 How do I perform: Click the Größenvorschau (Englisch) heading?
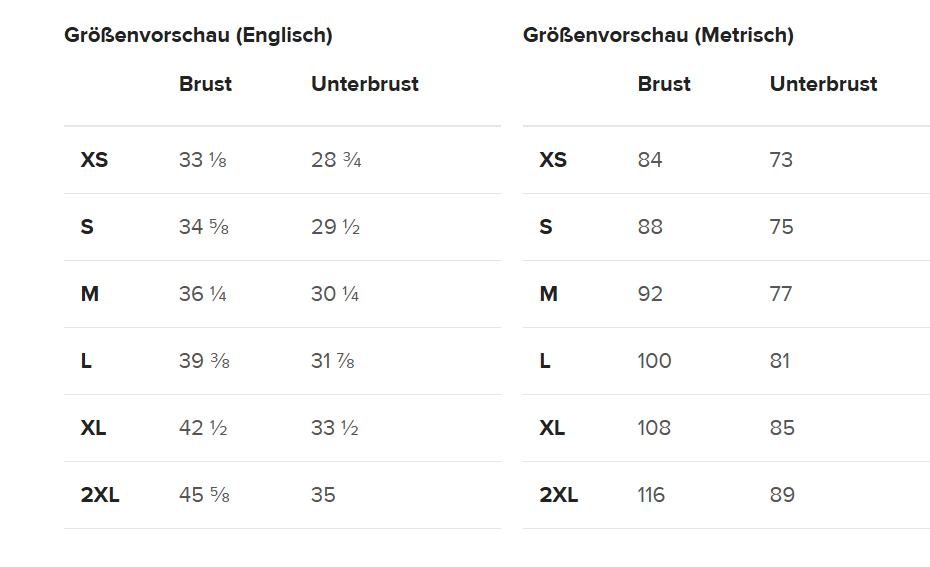(x=198, y=35)
